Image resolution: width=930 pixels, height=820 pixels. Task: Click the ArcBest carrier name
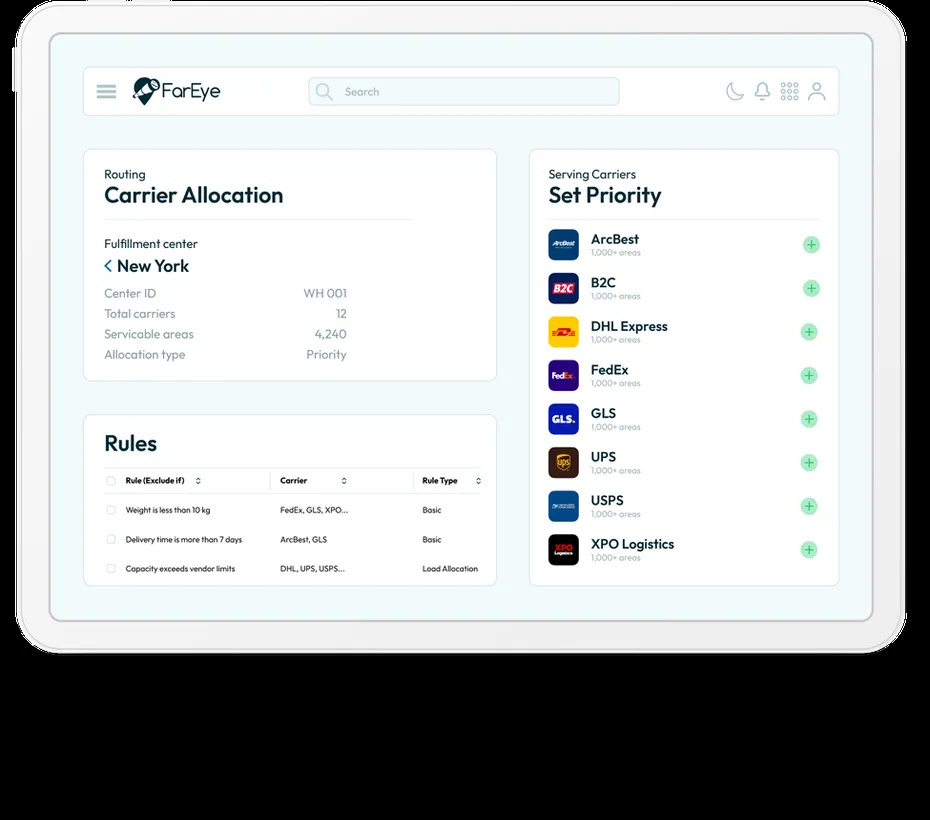614,239
